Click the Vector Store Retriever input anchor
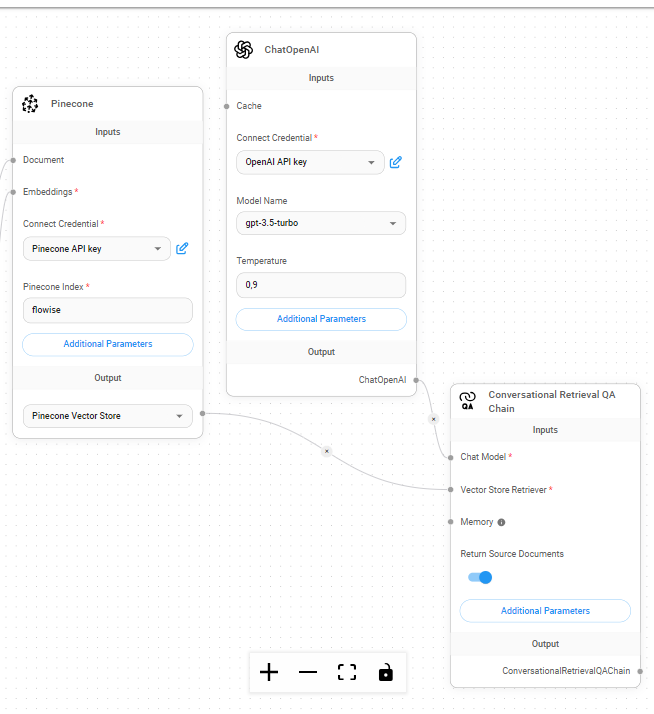The width and height of the screenshot is (654, 714). tap(450, 490)
